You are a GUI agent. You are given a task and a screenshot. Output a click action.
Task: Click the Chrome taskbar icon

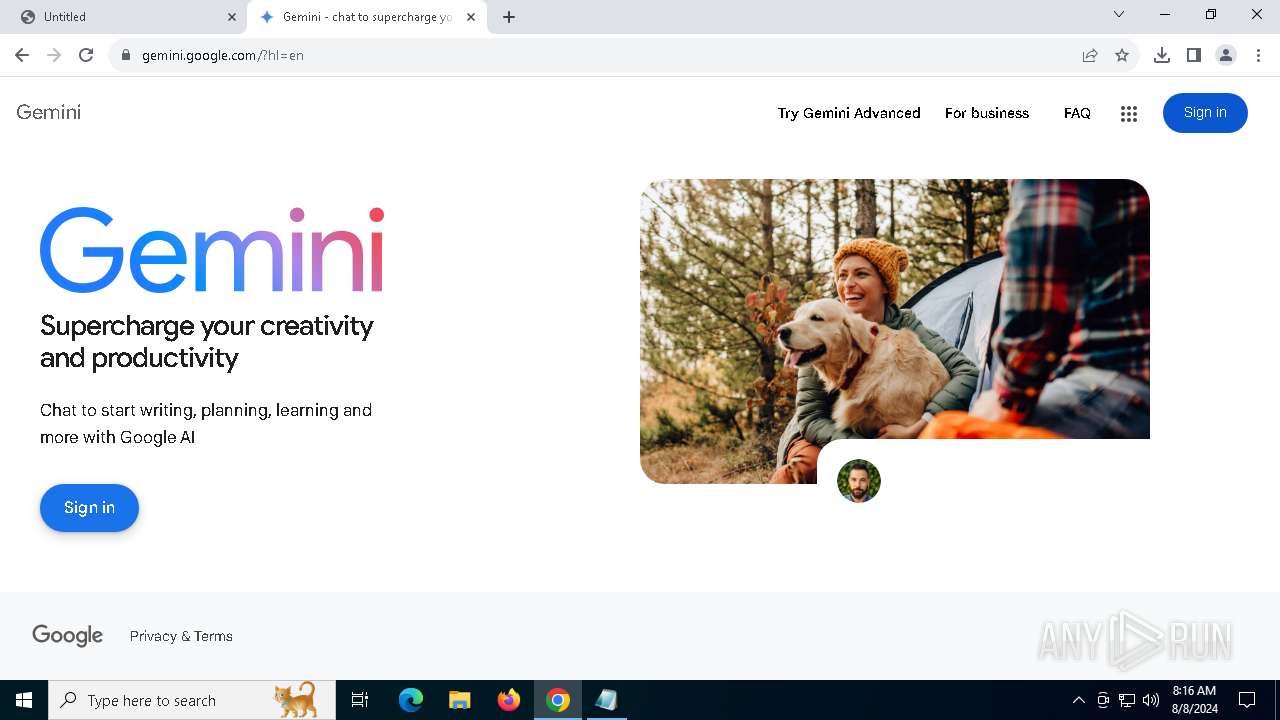pyautogui.click(x=558, y=700)
